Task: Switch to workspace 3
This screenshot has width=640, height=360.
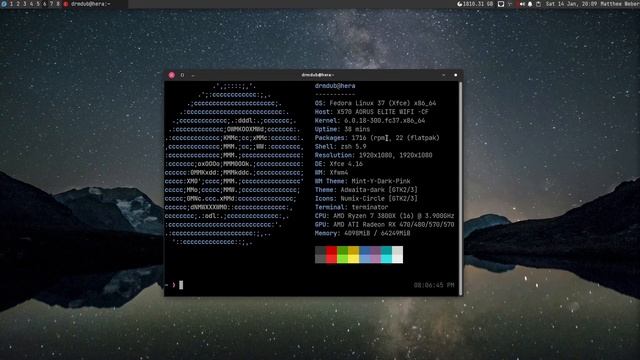Action: (x=24, y=4)
